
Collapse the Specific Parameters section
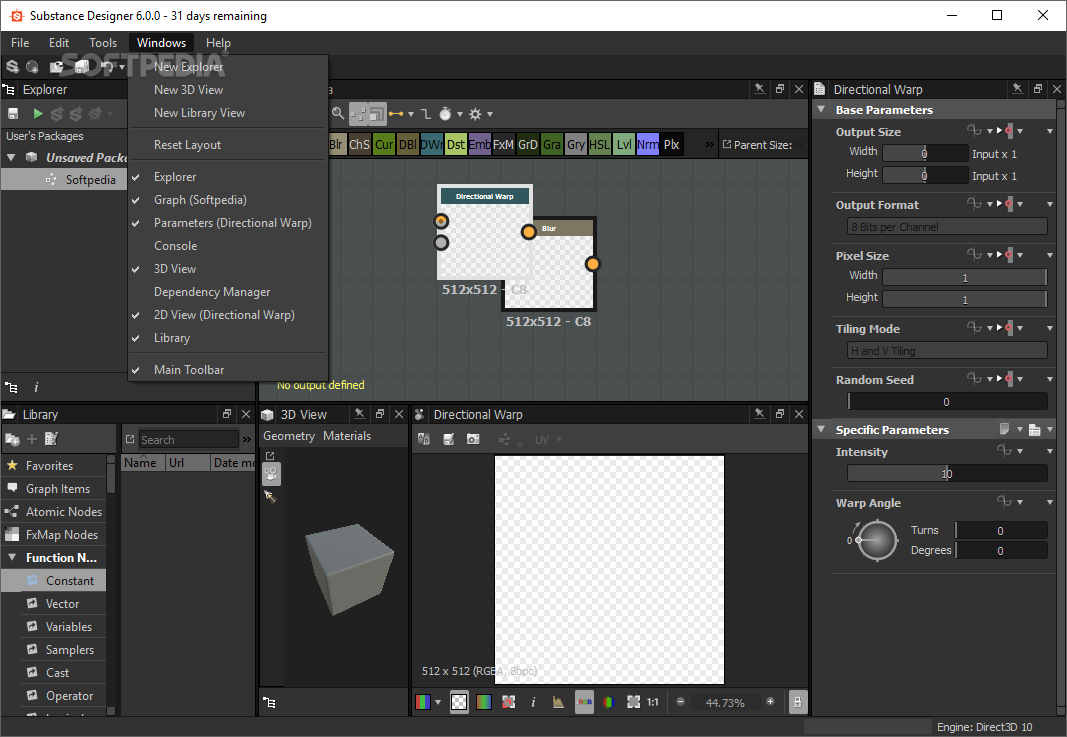pos(821,429)
